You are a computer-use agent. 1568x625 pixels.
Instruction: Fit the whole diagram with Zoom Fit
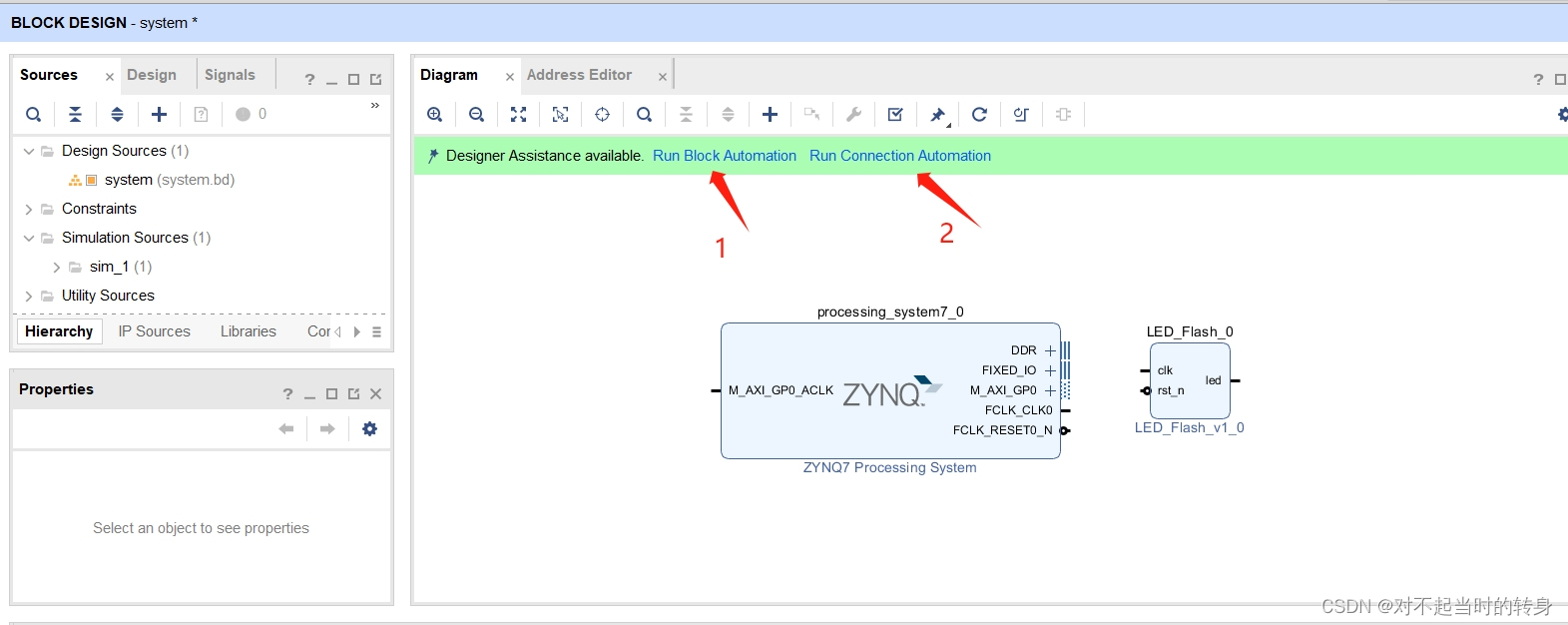coord(519,115)
